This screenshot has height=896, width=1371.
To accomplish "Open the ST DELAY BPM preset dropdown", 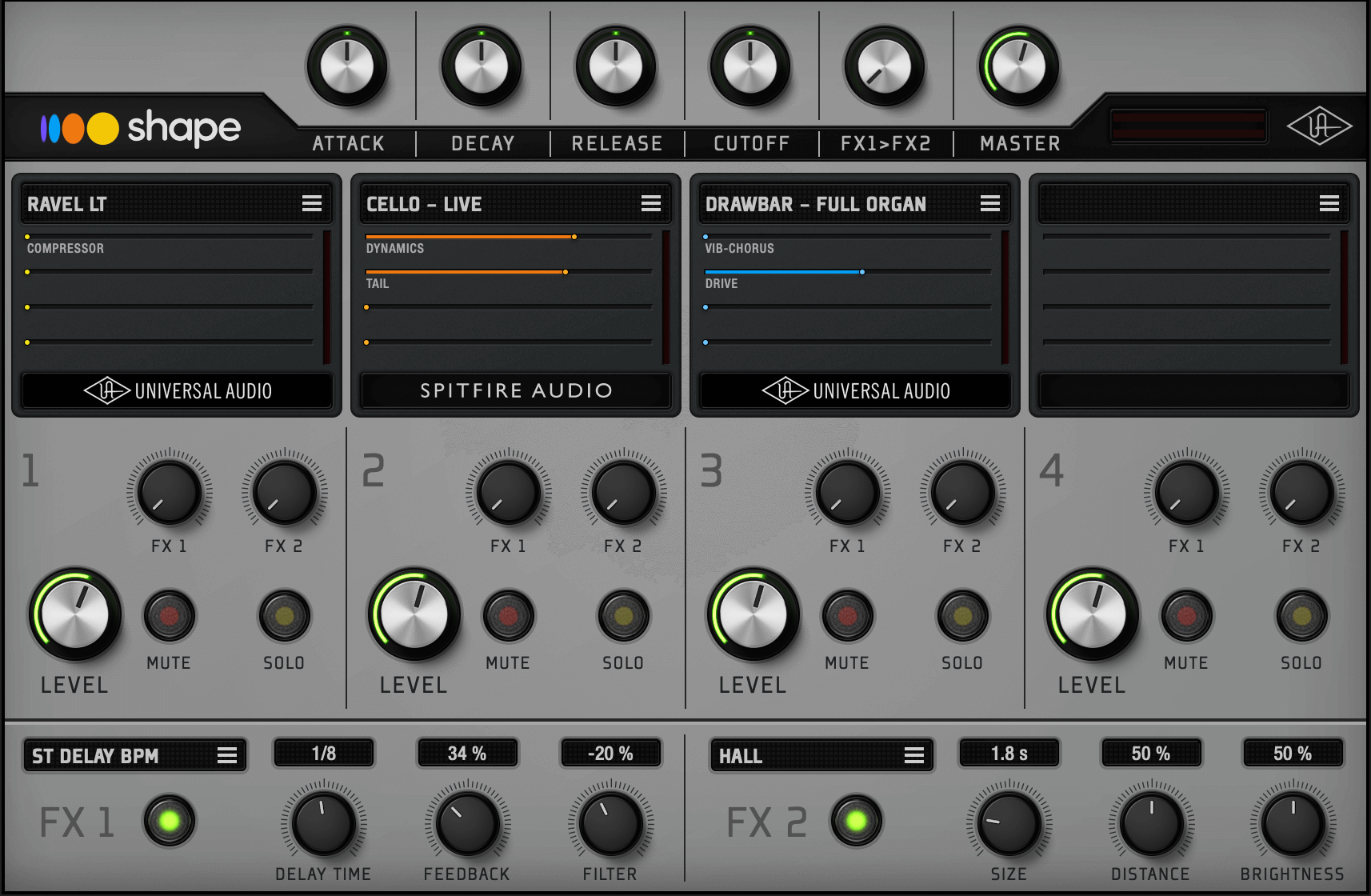I will [x=134, y=754].
